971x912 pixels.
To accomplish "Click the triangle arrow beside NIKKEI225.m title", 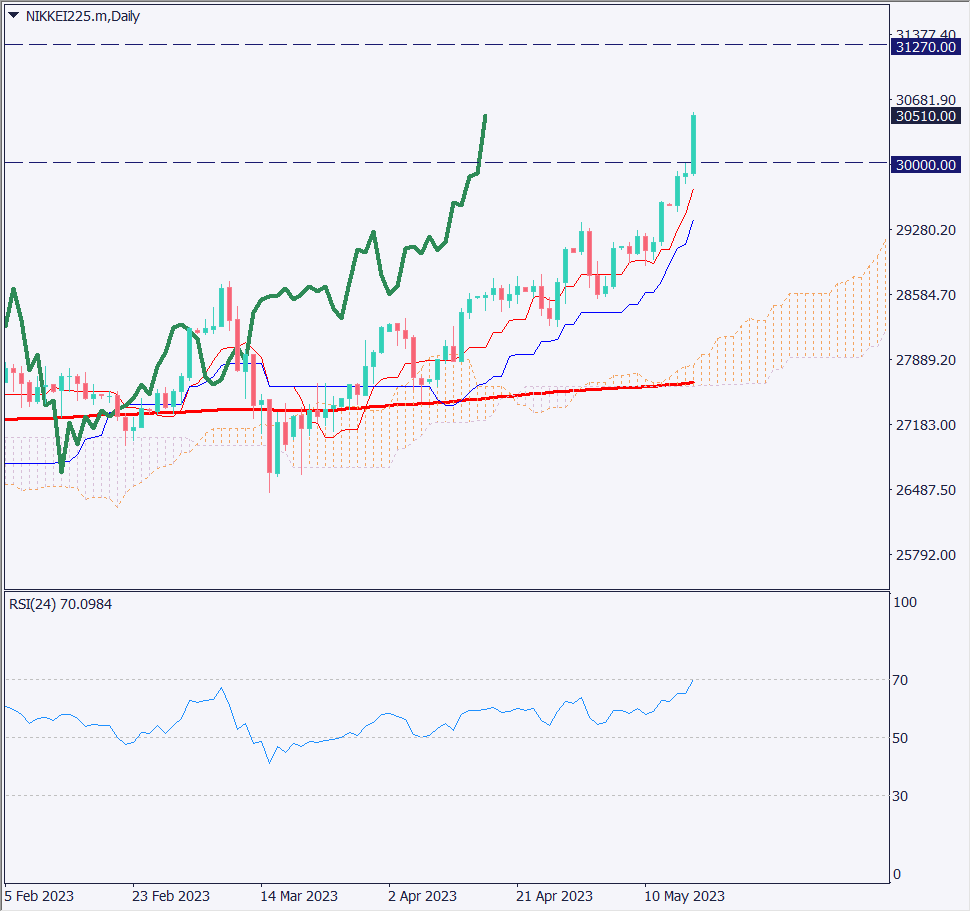I will click(x=13, y=16).
